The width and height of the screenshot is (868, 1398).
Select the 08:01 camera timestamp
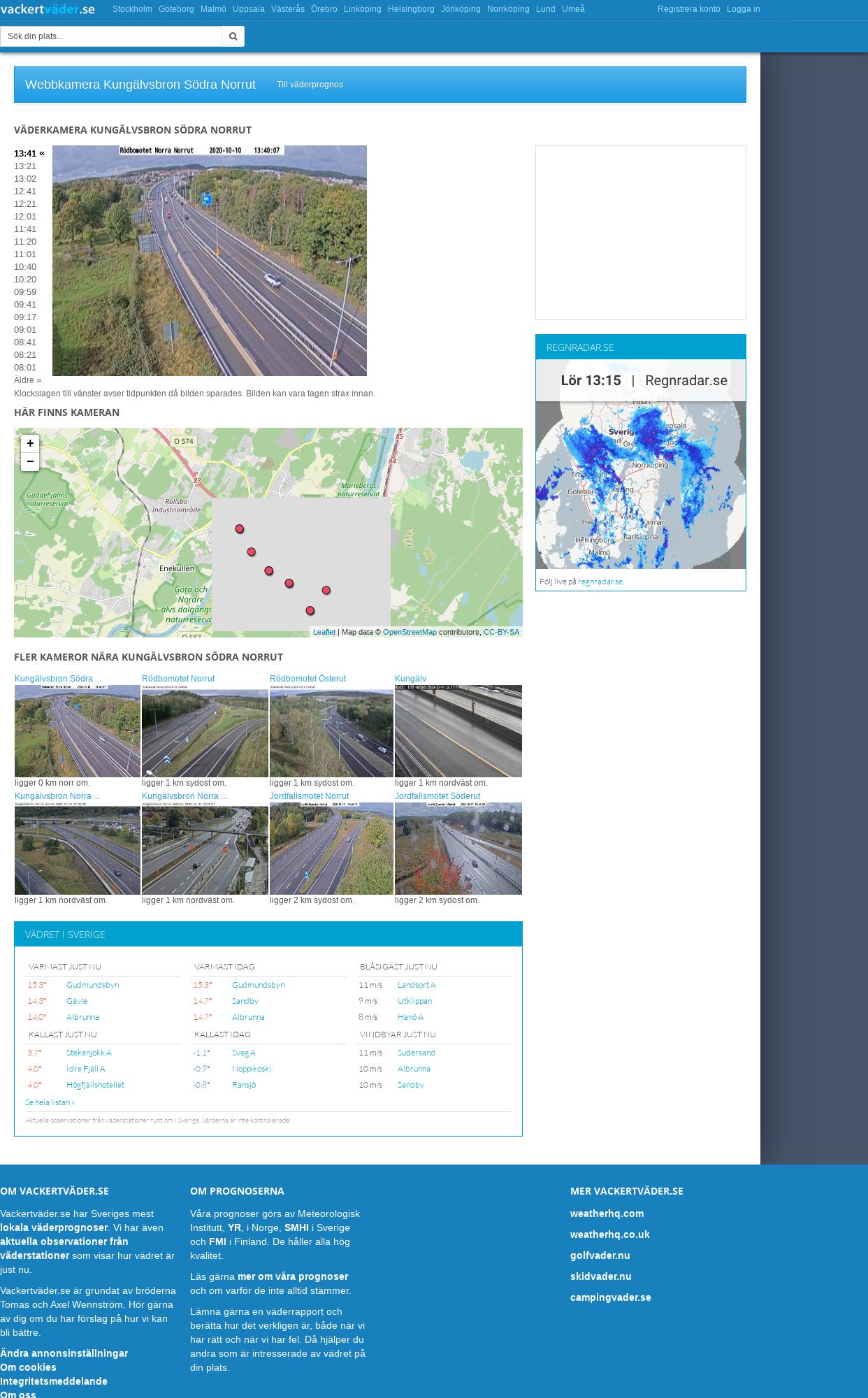click(x=25, y=368)
